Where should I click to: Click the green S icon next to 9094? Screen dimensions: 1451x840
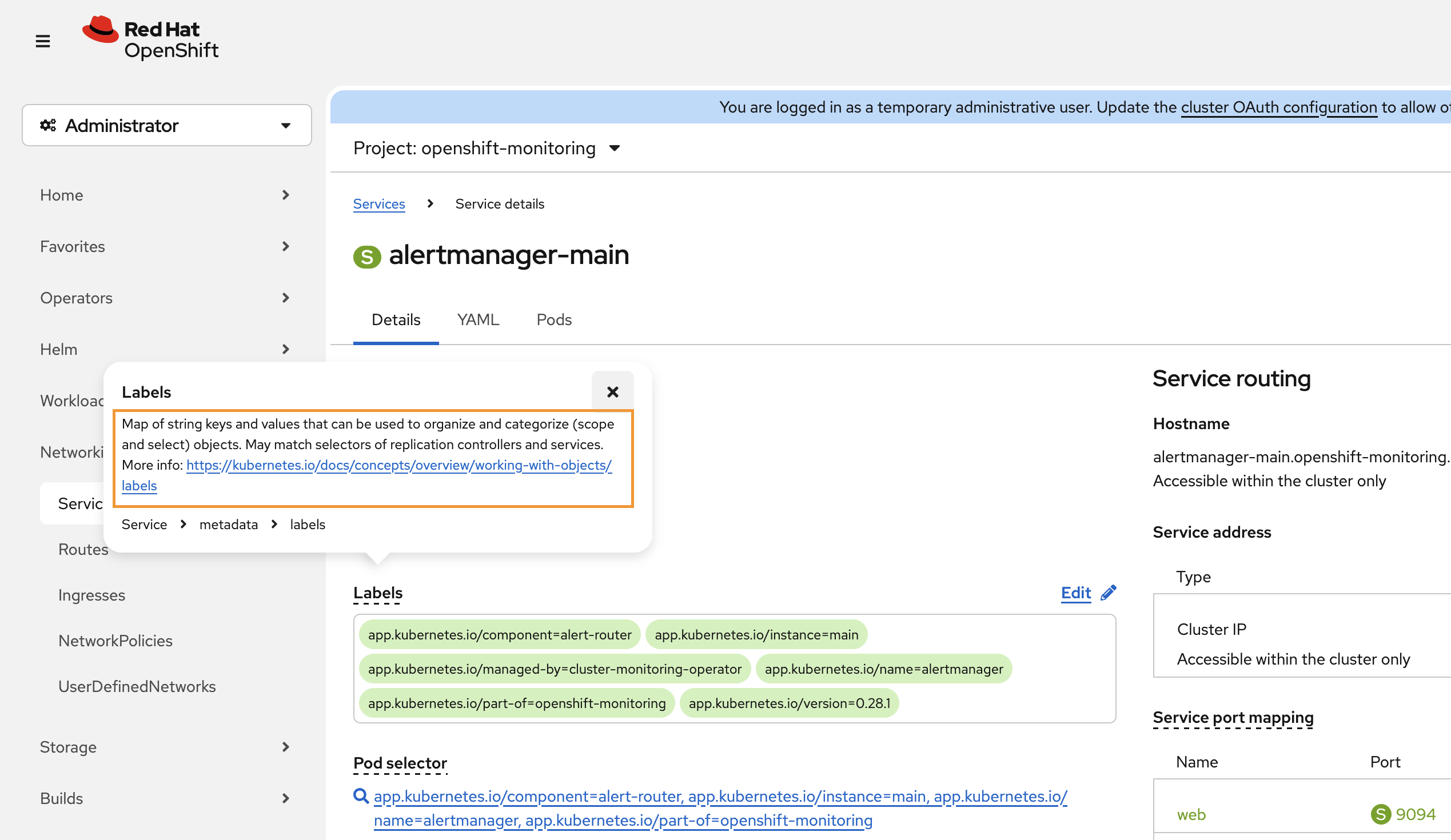tap(1380, 814)
